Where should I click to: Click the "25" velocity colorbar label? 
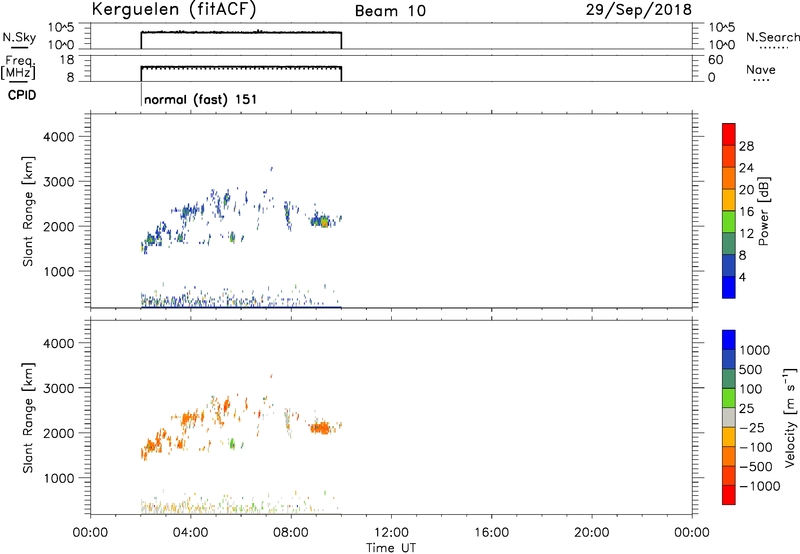coord(747,409)
